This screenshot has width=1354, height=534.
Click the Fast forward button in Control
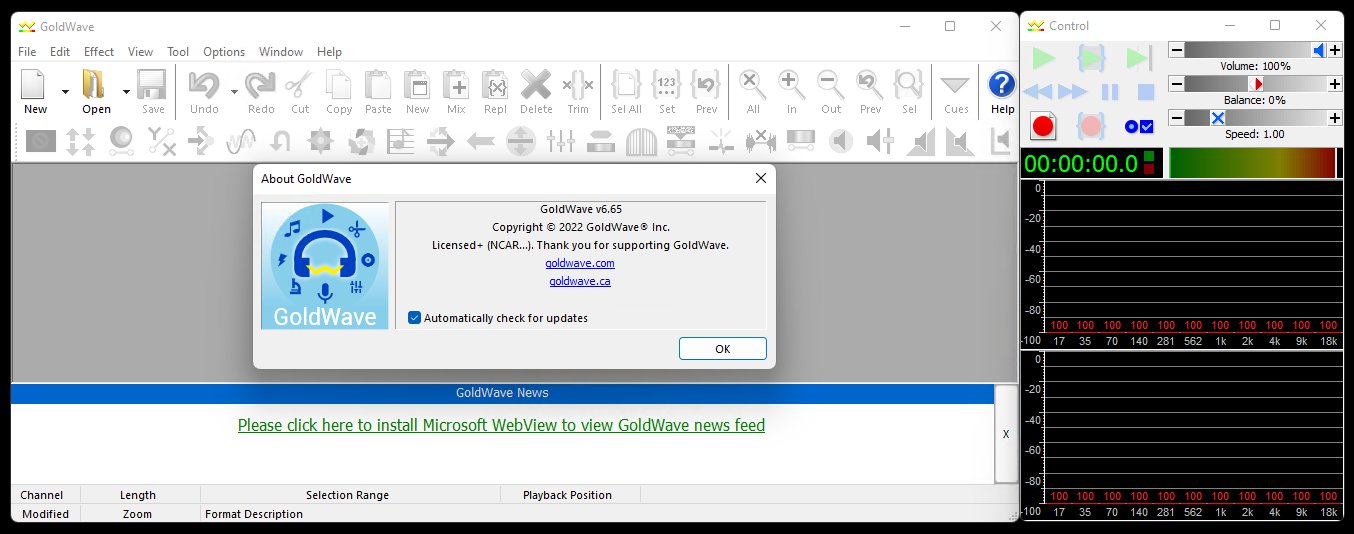tap(1073, 92)
